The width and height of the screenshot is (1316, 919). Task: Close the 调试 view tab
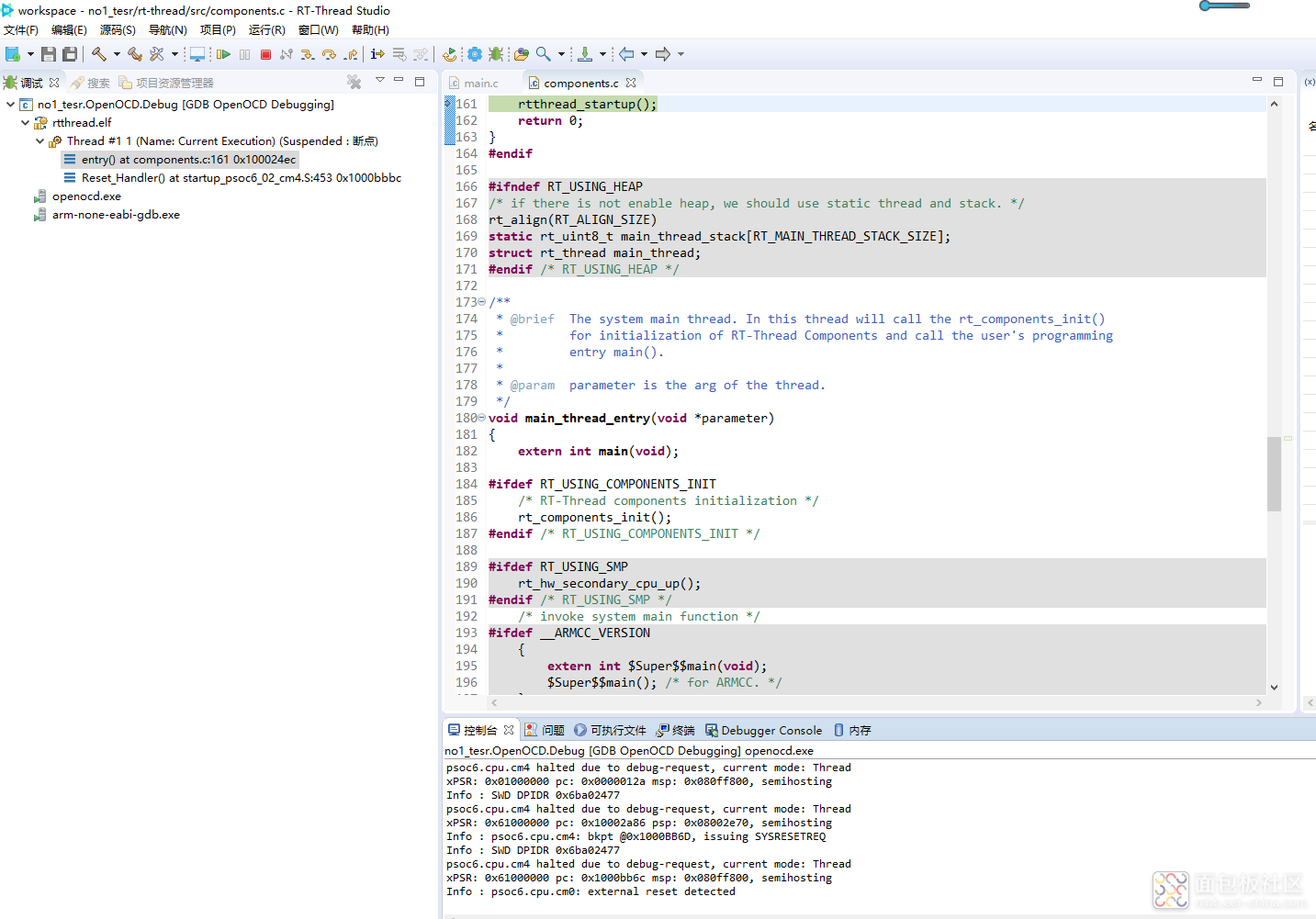click(x=54, y=83)
